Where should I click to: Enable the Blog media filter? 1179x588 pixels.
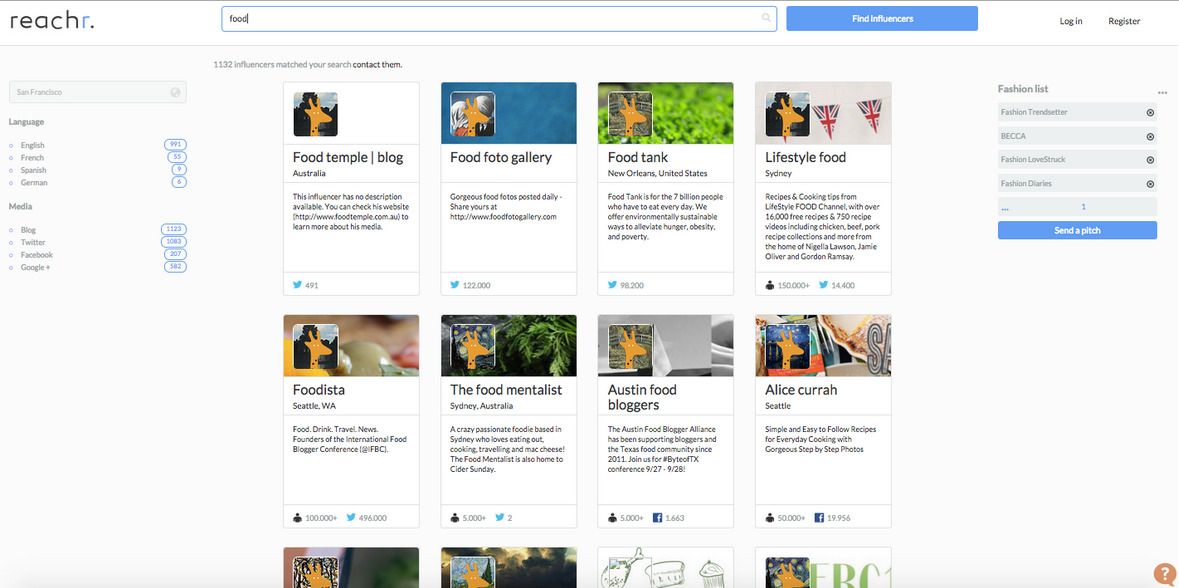(28, 229)
